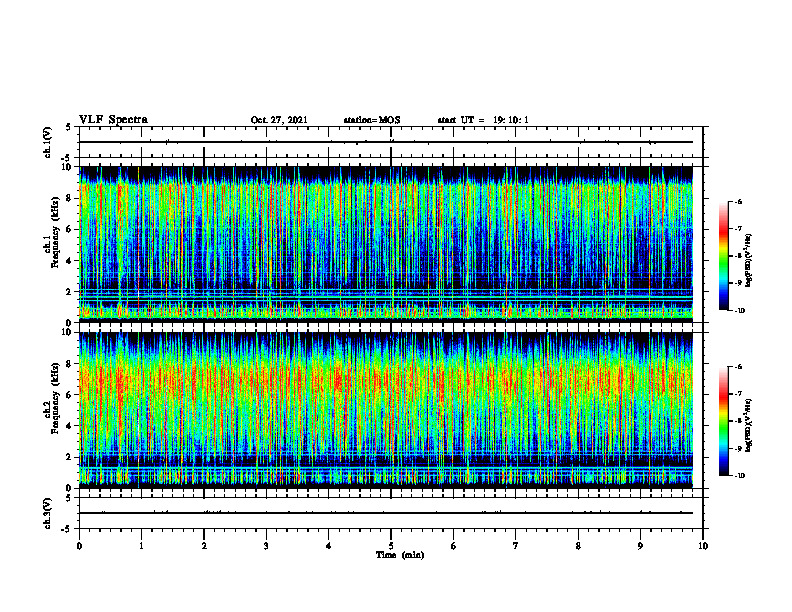Click the "Time (min)" axis label
Screen dimensions: 792x612
pyautogui.click(x=400, y=555)
